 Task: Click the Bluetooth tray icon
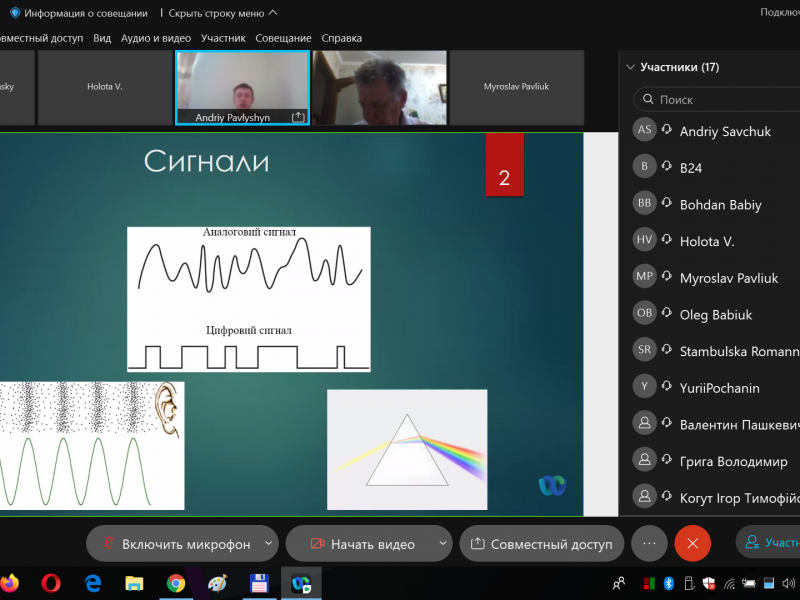click(669, 583)
